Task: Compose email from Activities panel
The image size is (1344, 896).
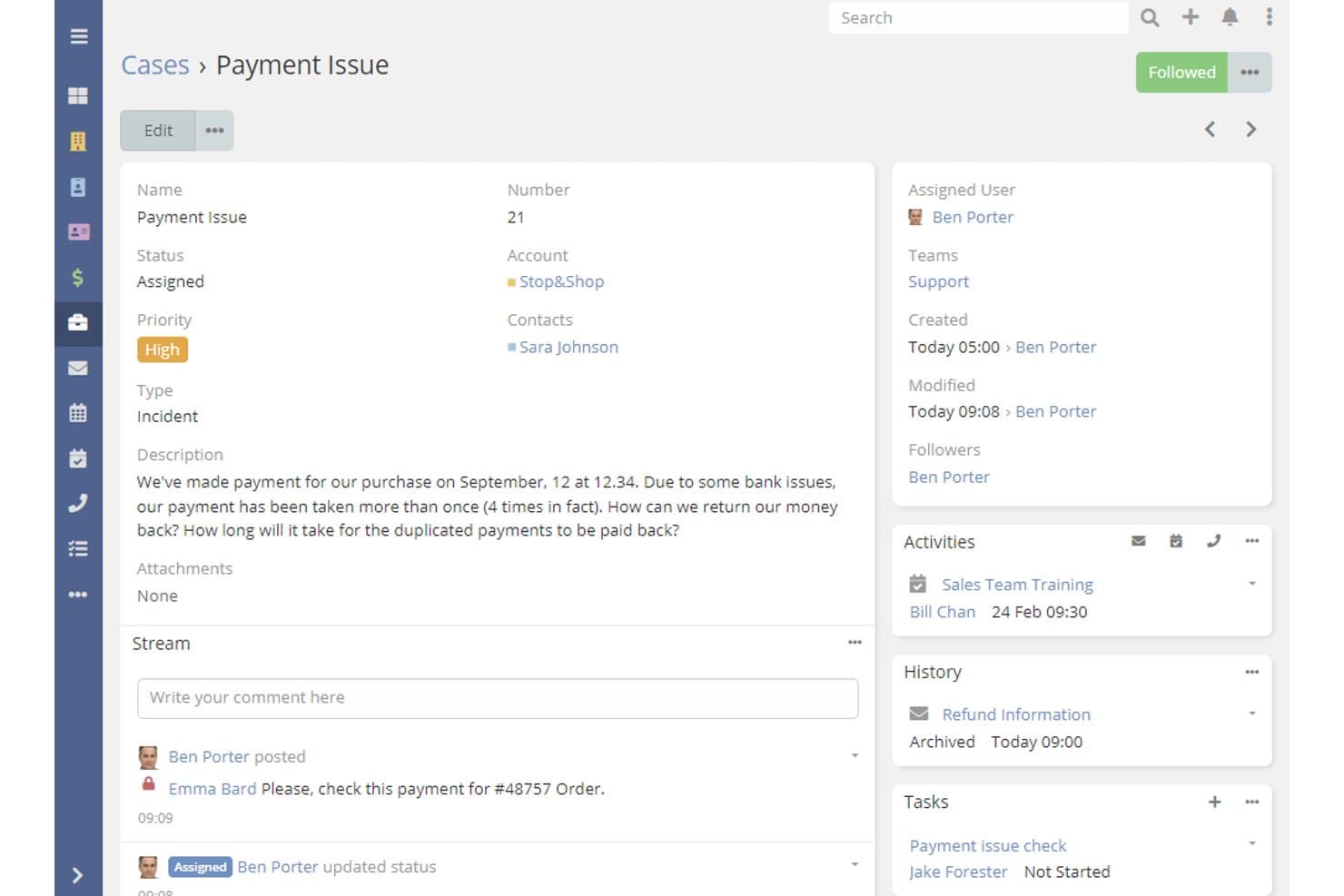Action: [x=1139, y=541]
